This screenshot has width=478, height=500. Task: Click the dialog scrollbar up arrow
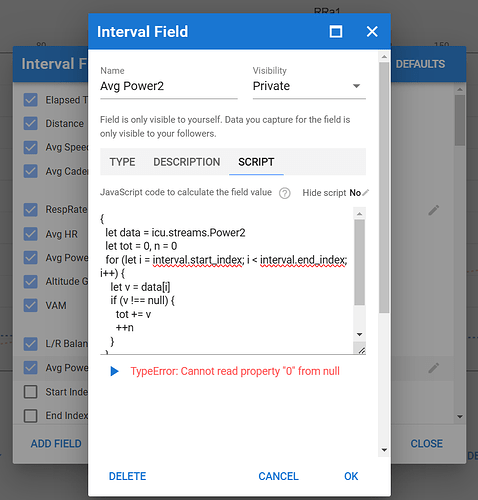(x=384, y=57)
